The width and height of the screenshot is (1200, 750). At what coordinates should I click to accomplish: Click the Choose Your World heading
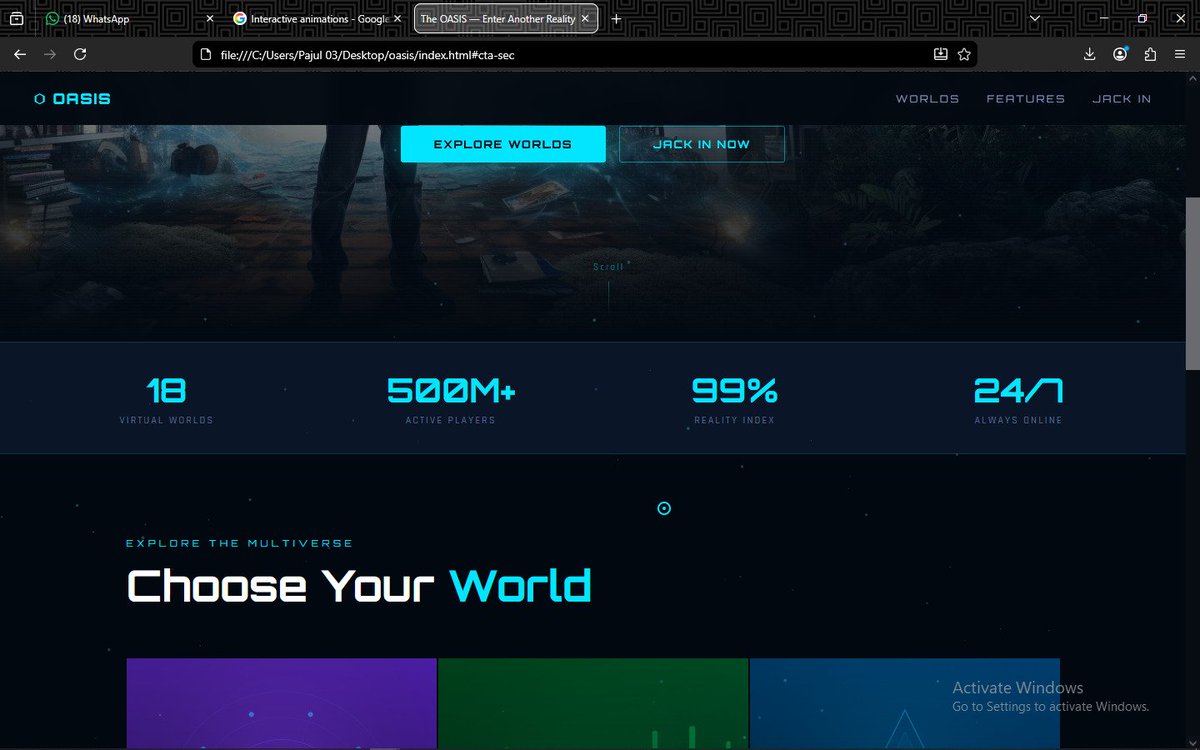point(359,586)
